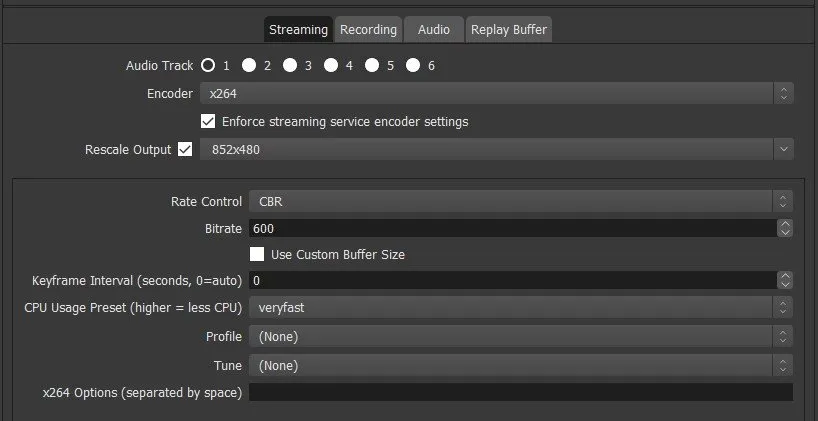Click the Bitrate stepper arrows

pyautogui.click(x=785, y=228)
